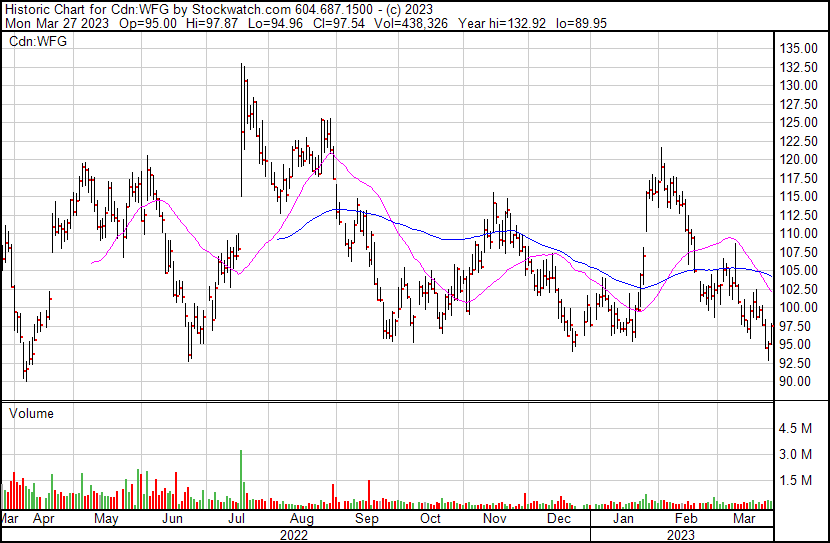Select the Nov month marker on the time axis
Viewport: 830px width, 543px height.
coord(494,520)
